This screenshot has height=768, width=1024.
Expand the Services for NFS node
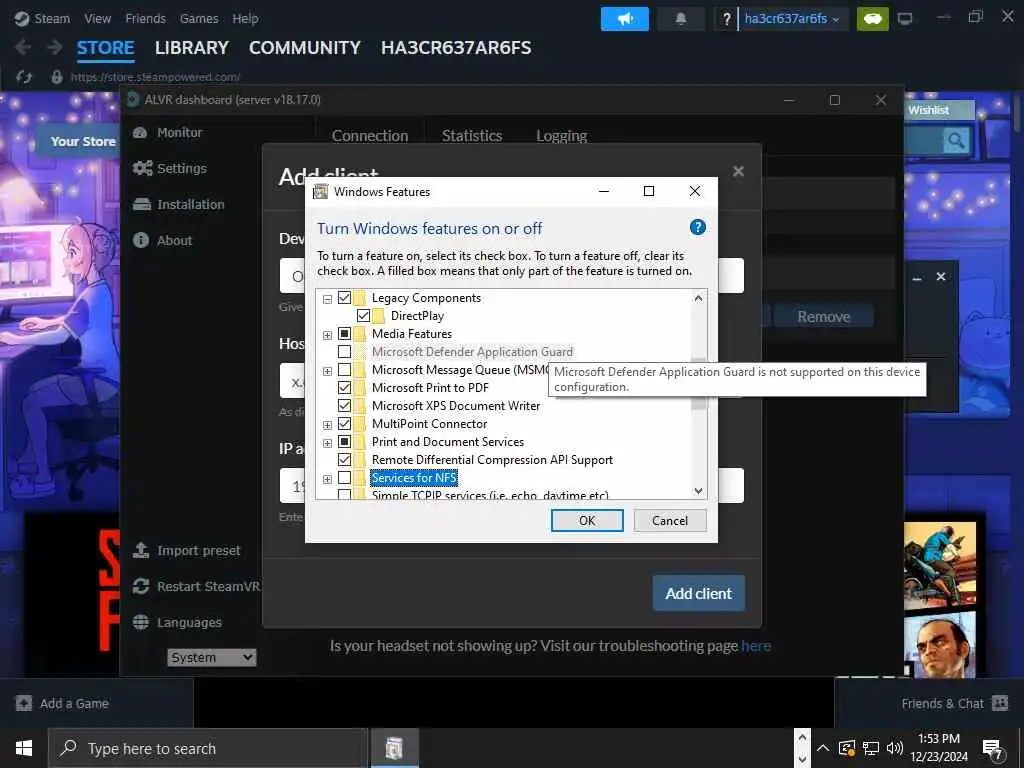coord(327,479)
